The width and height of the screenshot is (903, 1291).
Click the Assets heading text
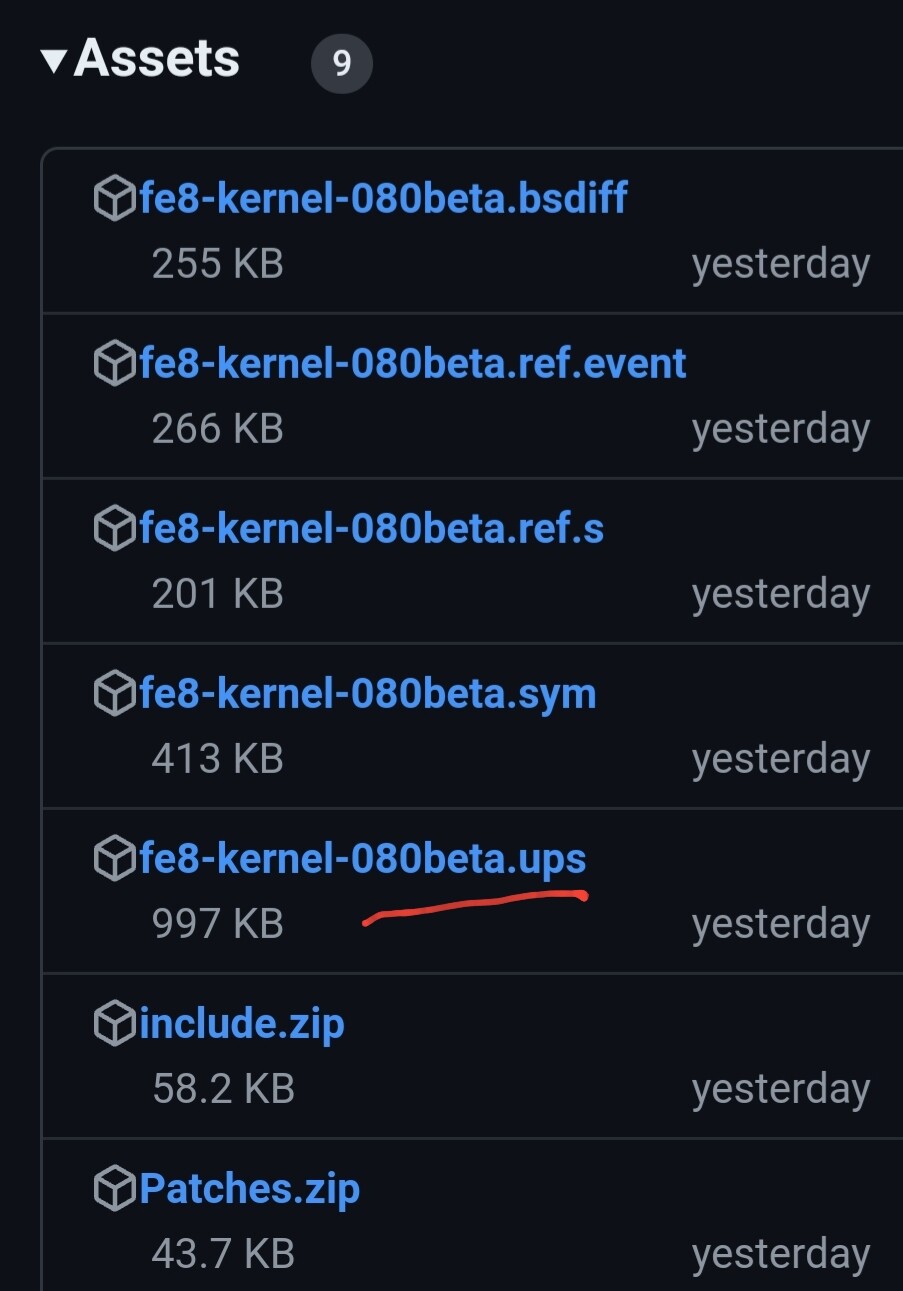(156, 58)
